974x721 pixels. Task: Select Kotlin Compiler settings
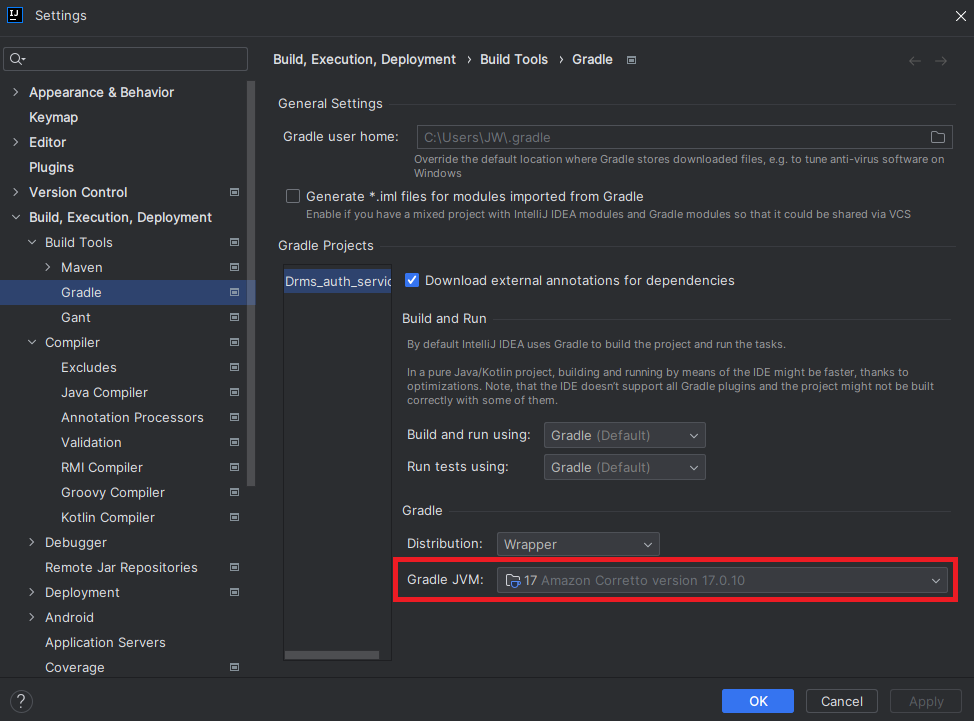tap(107, 517)
